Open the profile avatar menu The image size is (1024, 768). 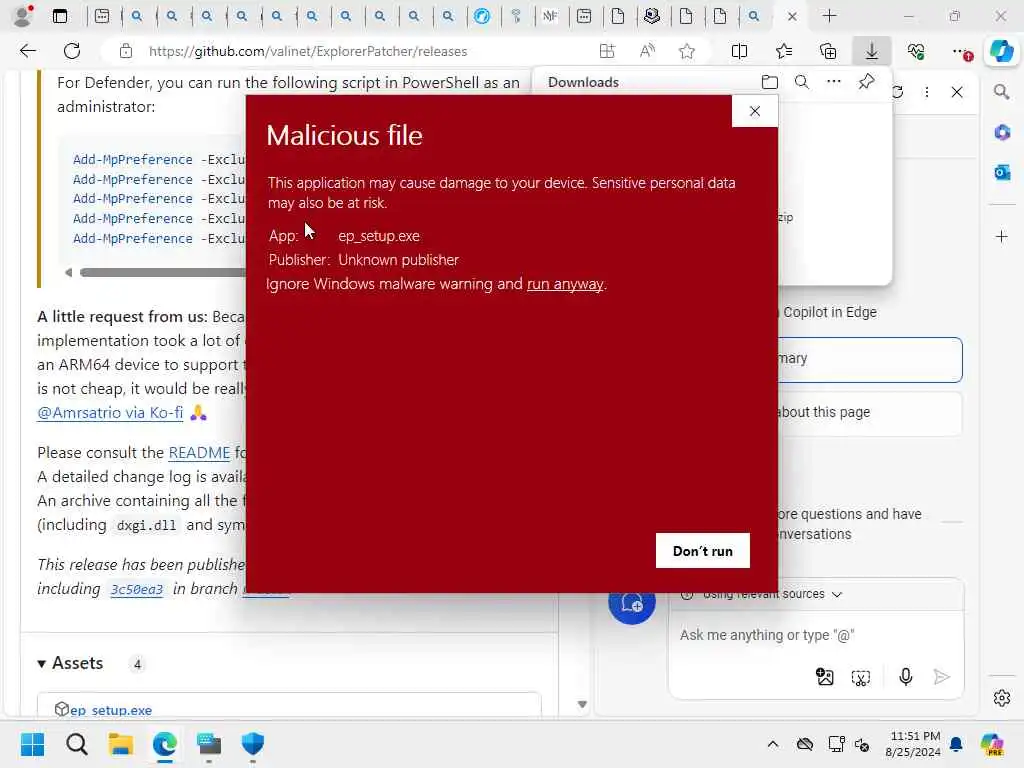(23, 16)
